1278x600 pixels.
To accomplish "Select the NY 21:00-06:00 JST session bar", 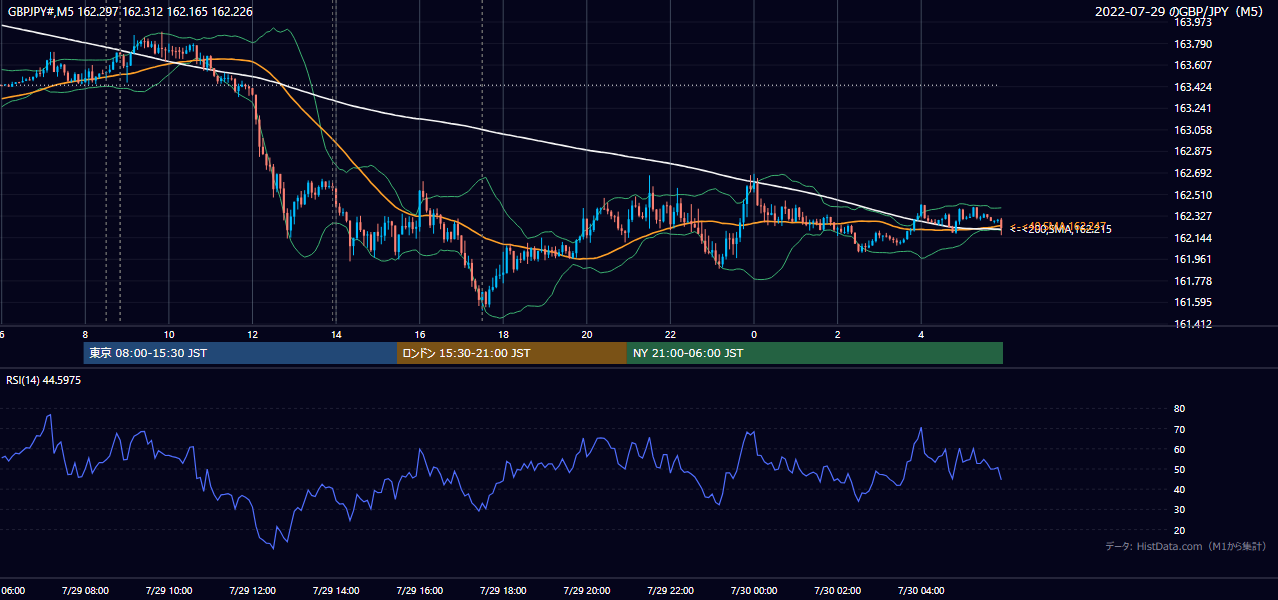I will click(815, 353).
